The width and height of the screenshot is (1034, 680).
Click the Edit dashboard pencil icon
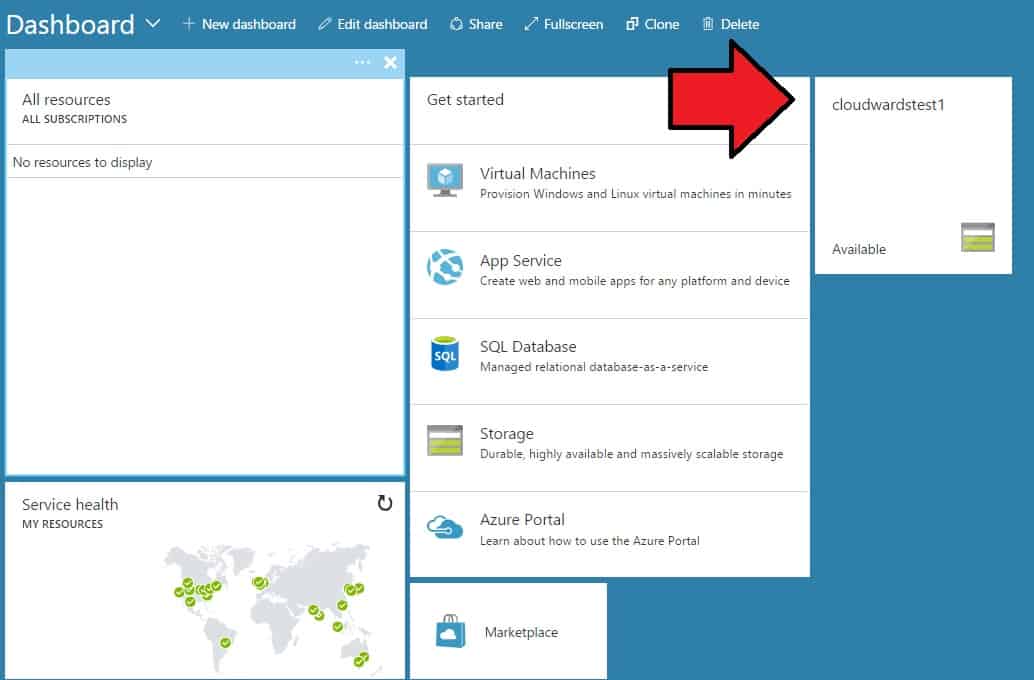324,24
